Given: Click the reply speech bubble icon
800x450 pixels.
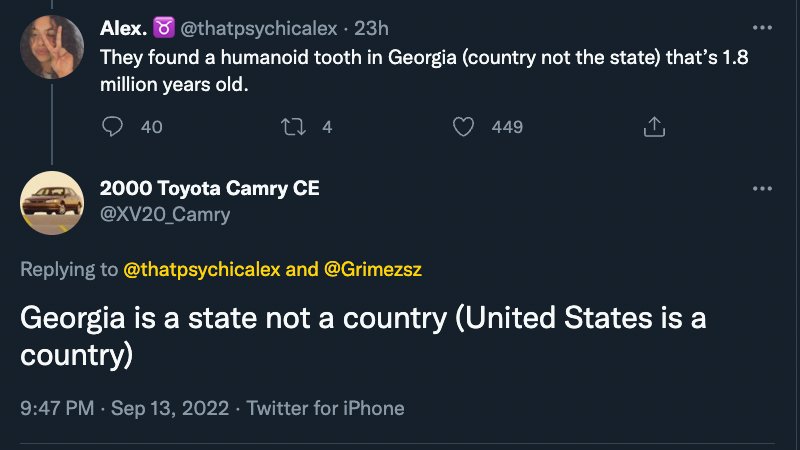Looking at the screenshot, I should (x=112, y=127).
